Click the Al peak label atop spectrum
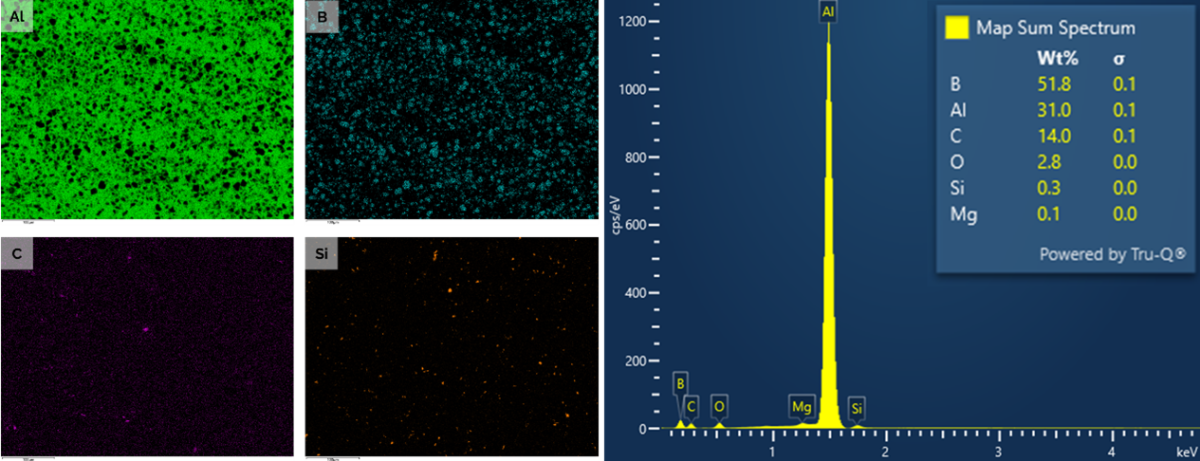1200x461 pixels. 827,12
